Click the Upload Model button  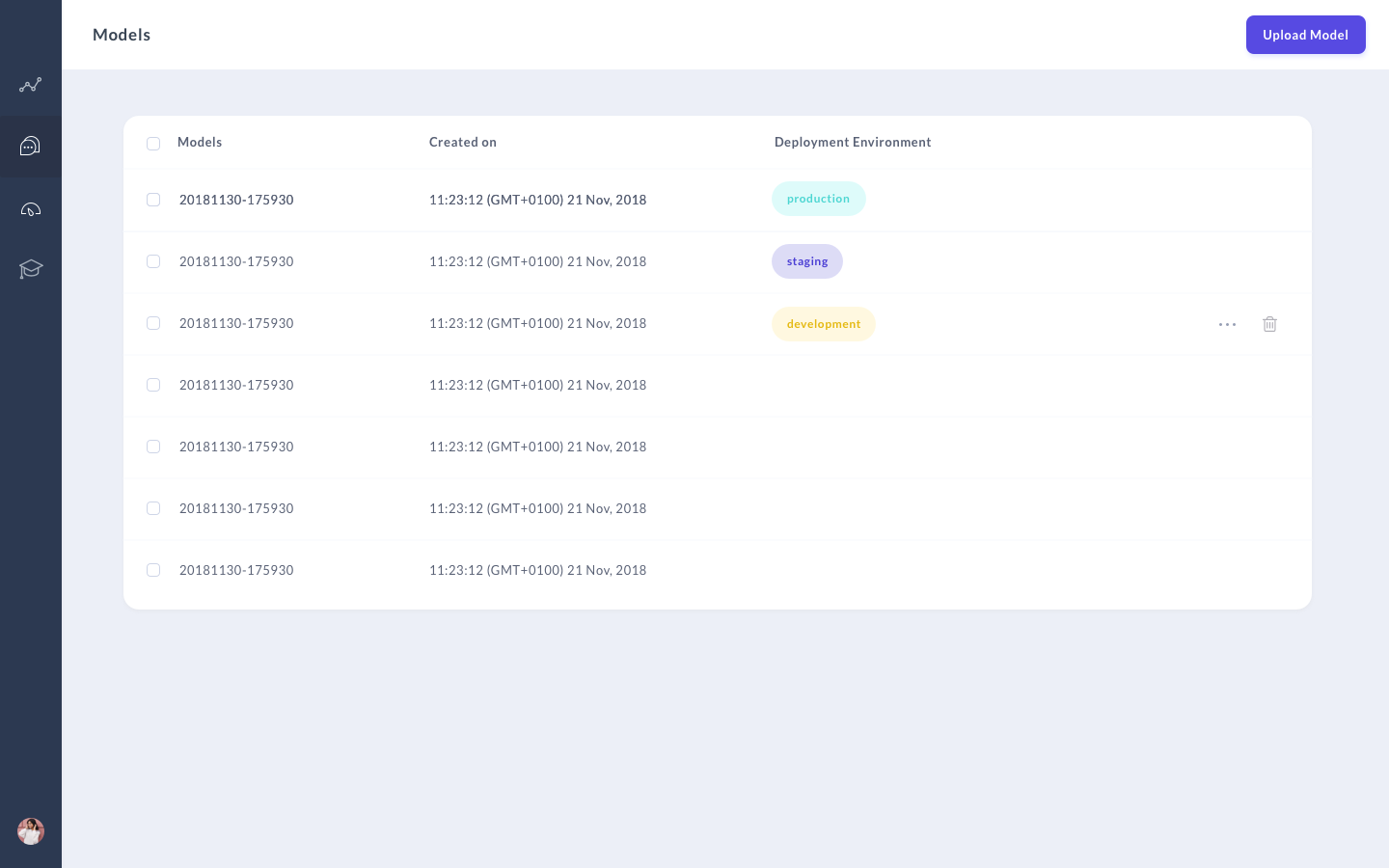[1305, 35]
